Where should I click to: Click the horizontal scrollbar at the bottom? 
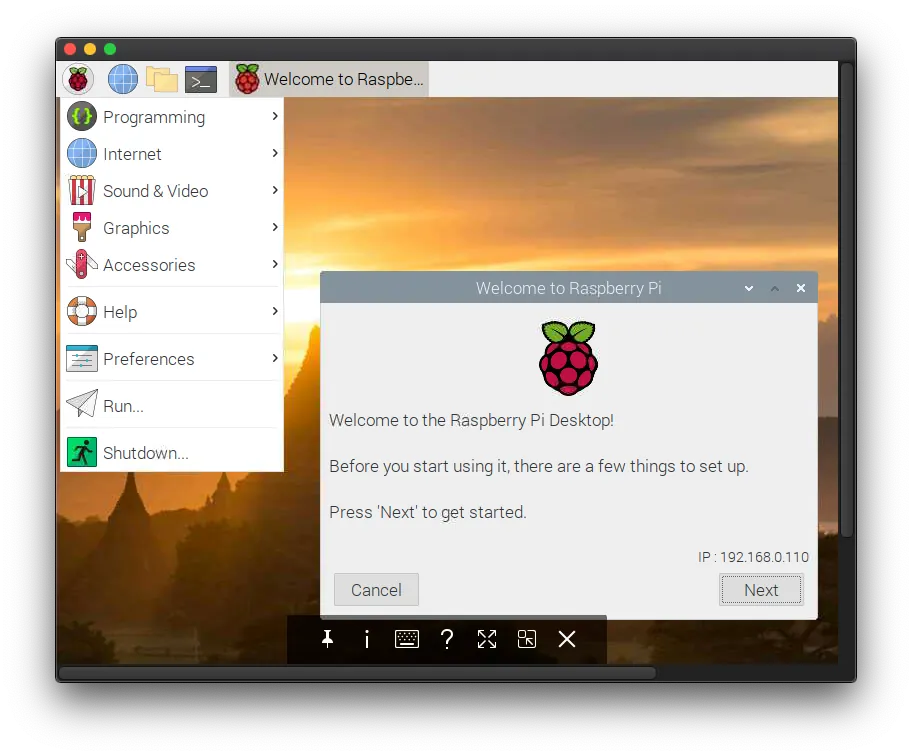pyautogui.click(x=356, y=673)
